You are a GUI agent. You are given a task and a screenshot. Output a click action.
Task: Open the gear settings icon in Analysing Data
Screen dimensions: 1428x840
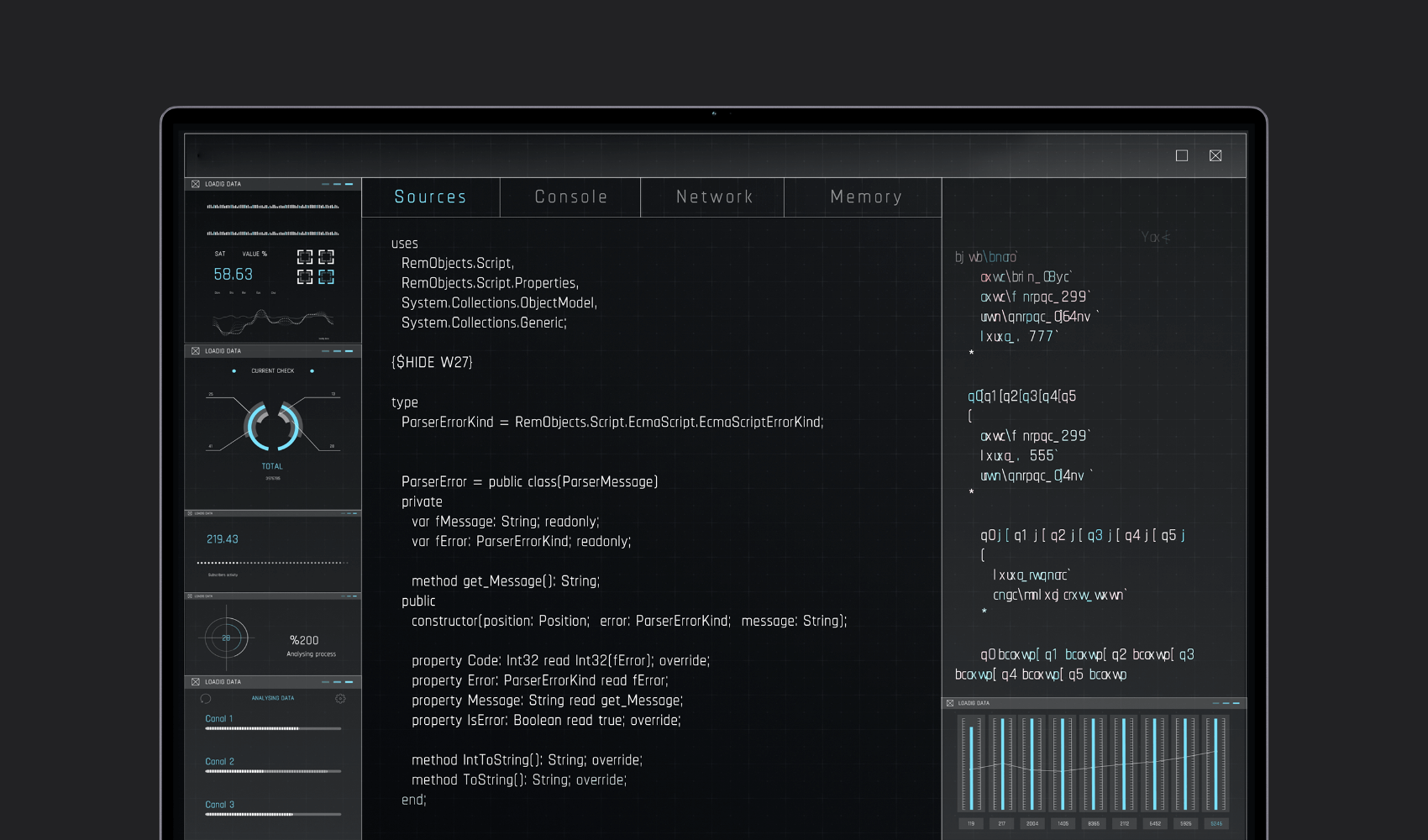[x=340, y=699]
